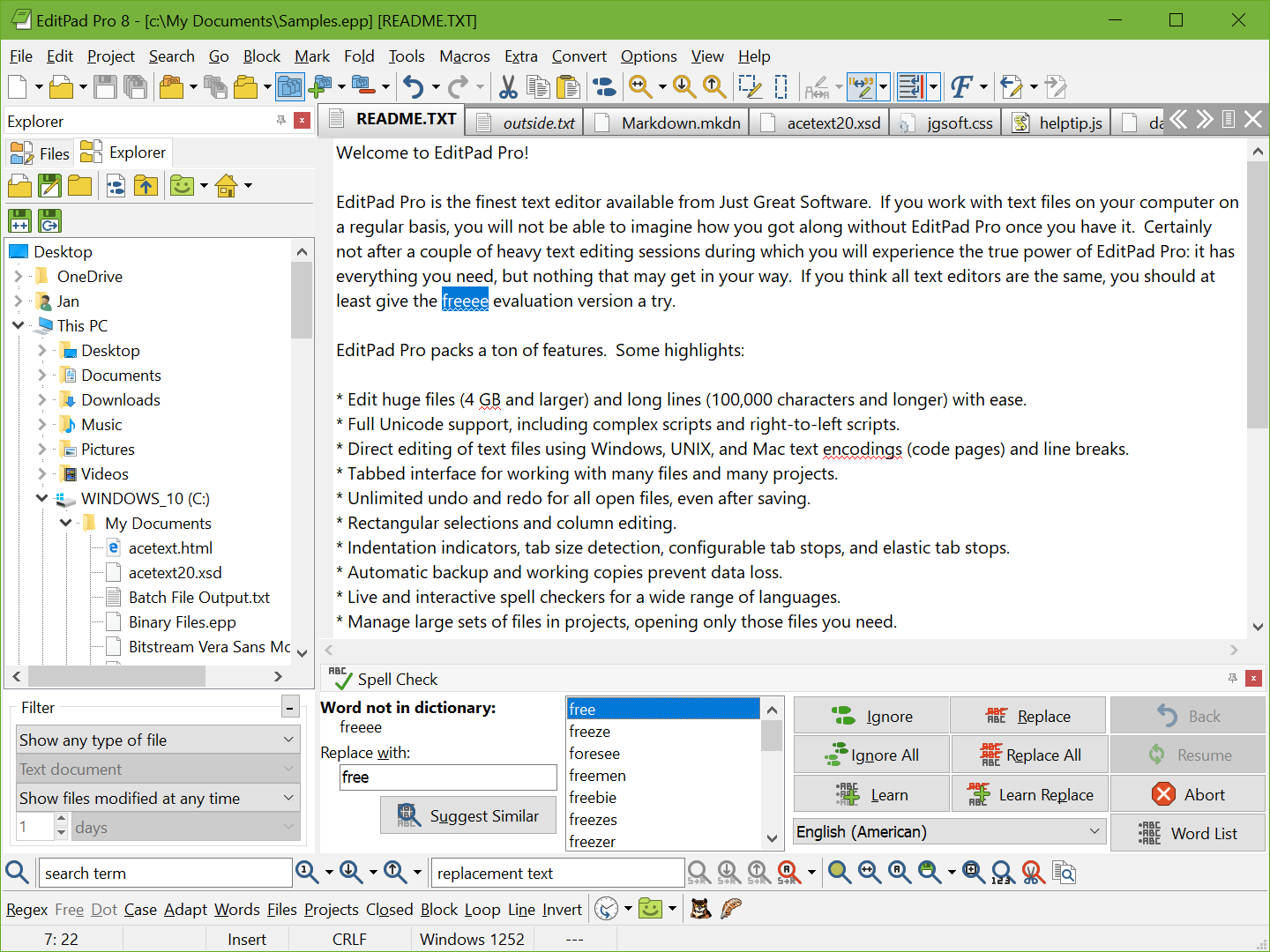Open the Search menu

pyautogui.click(x=172, y=56)
